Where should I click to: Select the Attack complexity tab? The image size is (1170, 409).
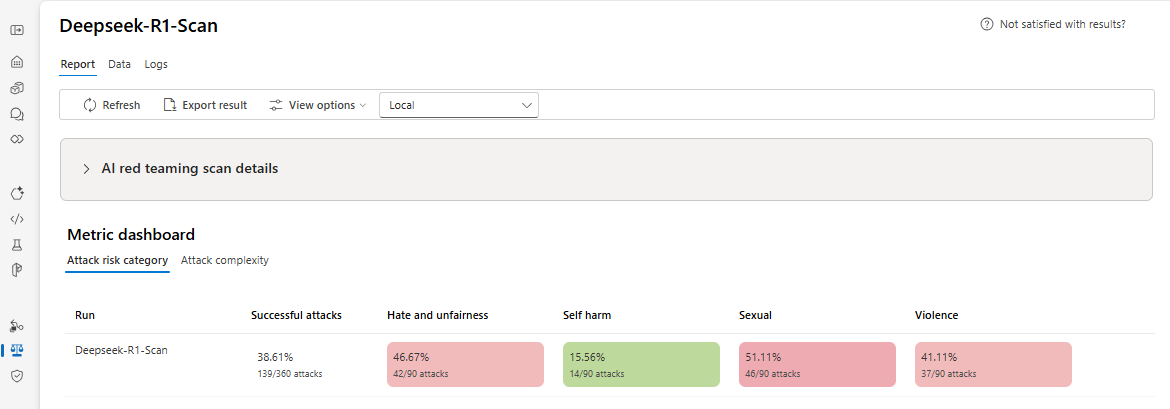click(x=225, y=260)
